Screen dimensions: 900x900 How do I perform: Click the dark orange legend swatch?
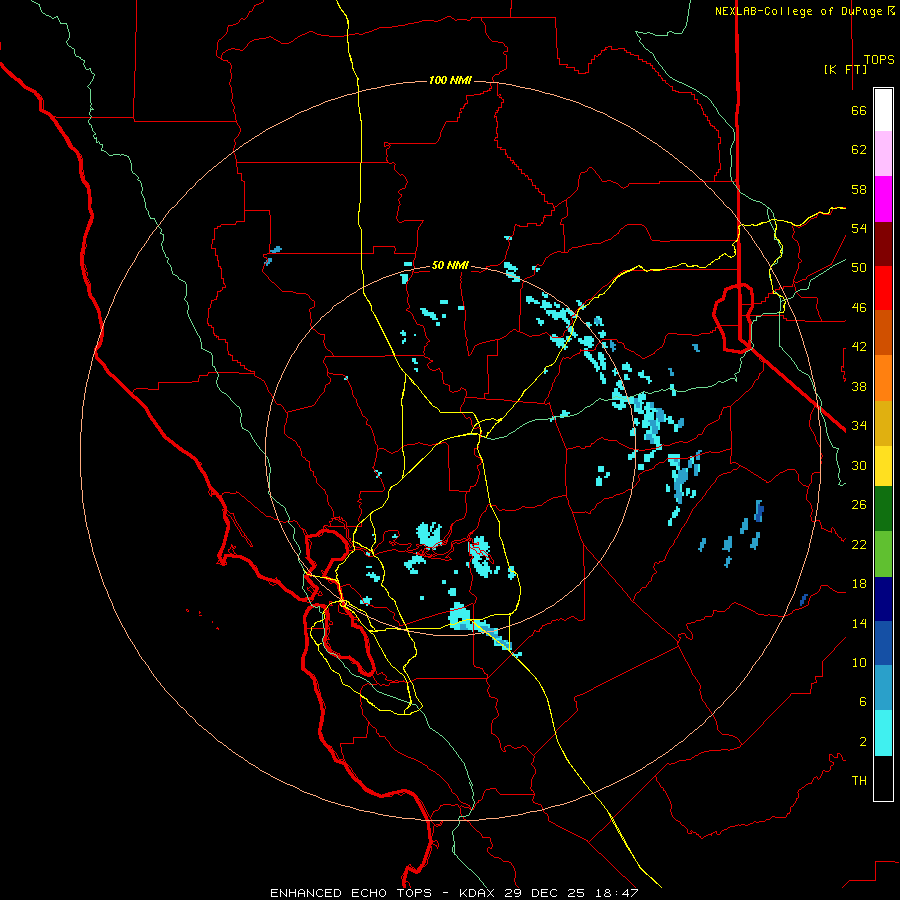point(883,332)
